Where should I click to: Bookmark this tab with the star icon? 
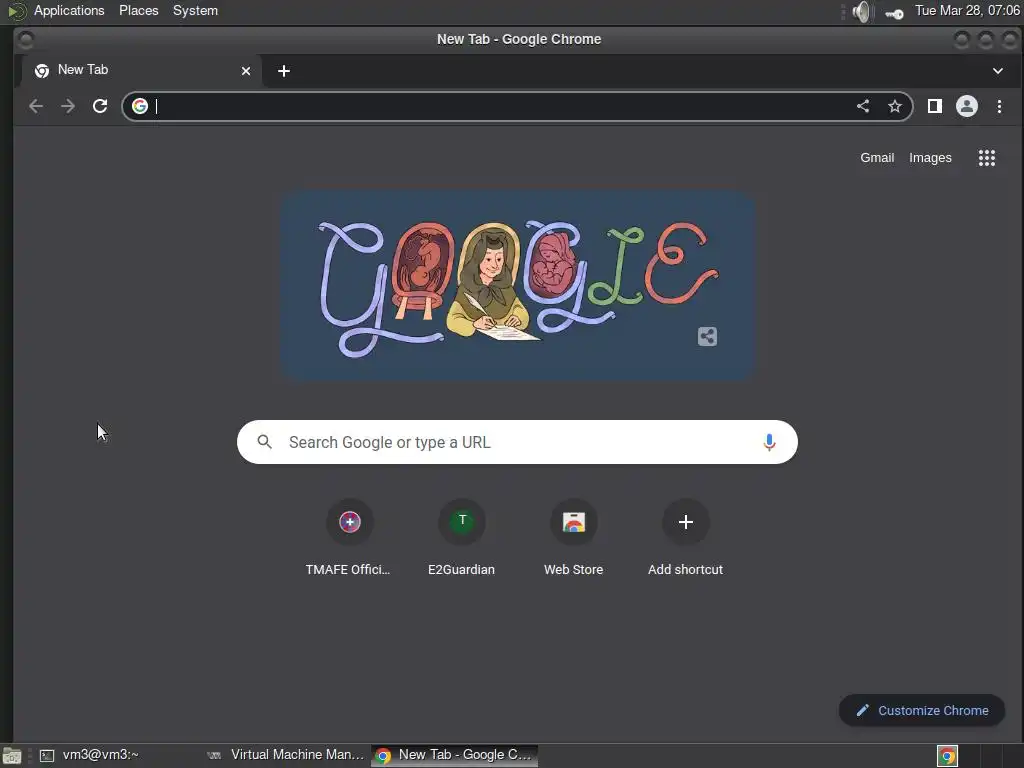point(895,106)
